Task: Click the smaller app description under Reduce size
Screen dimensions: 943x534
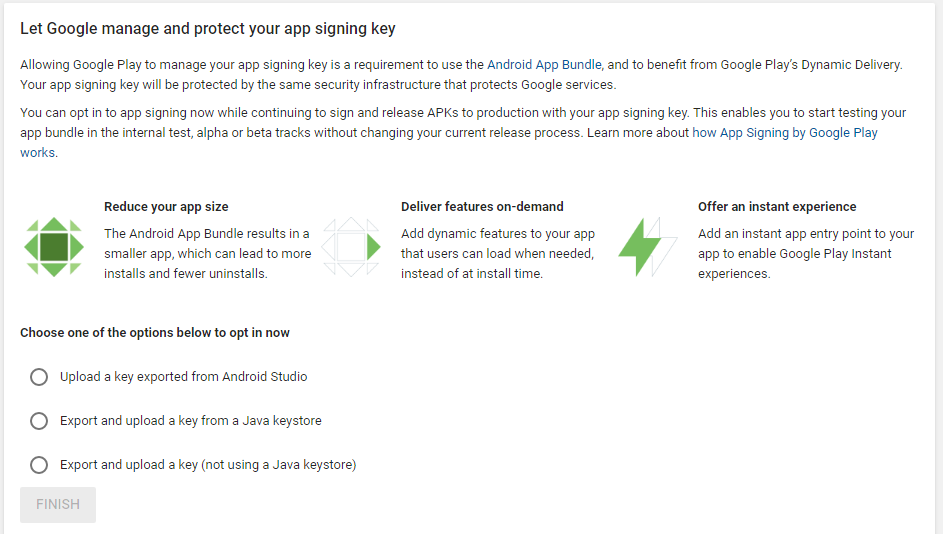Action: pos(207,254)
